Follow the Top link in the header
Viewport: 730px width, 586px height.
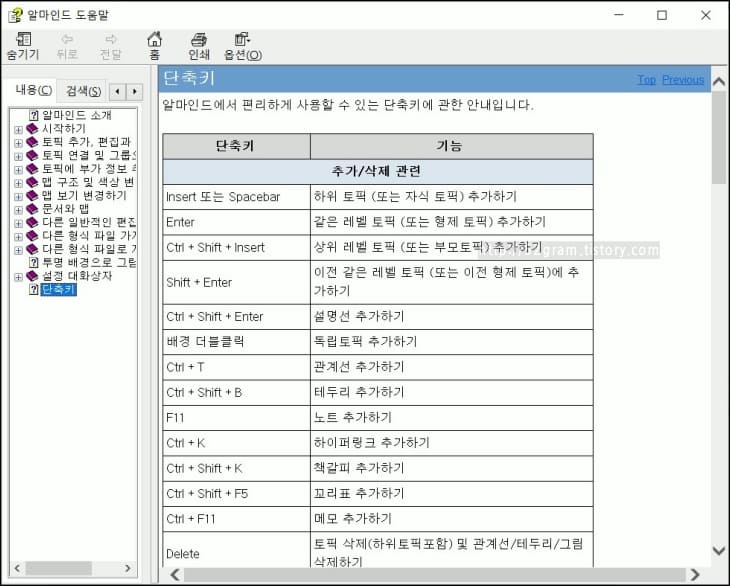point(647,80)
